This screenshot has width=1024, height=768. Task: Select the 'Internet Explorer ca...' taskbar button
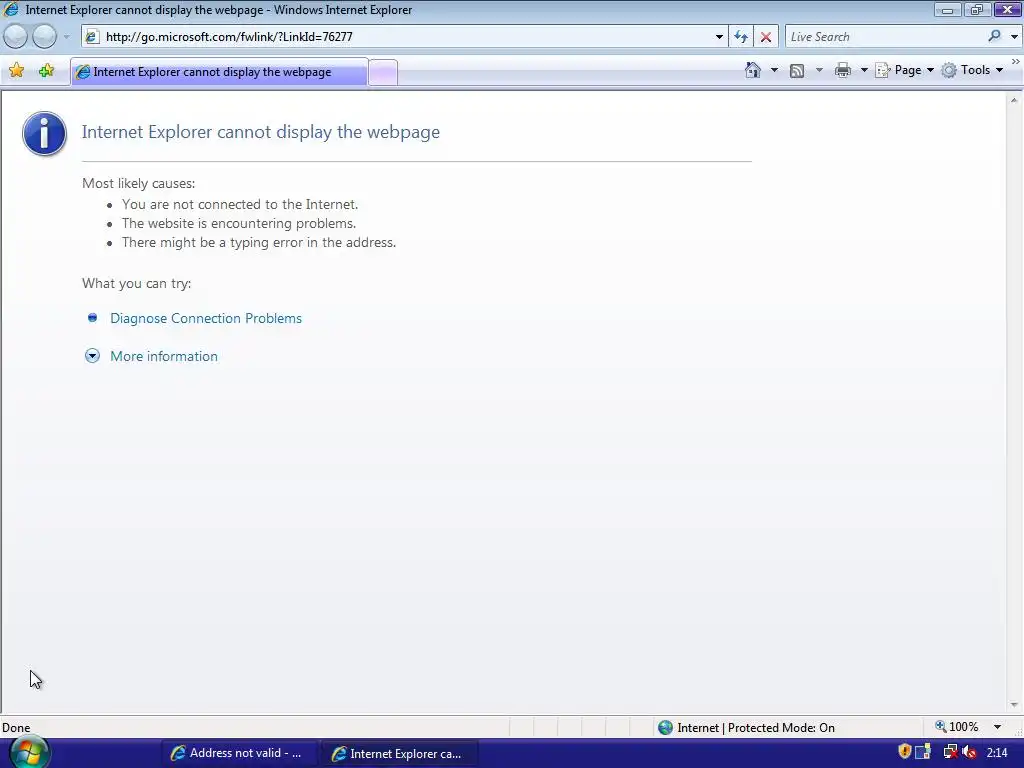[x=398, y=753]
